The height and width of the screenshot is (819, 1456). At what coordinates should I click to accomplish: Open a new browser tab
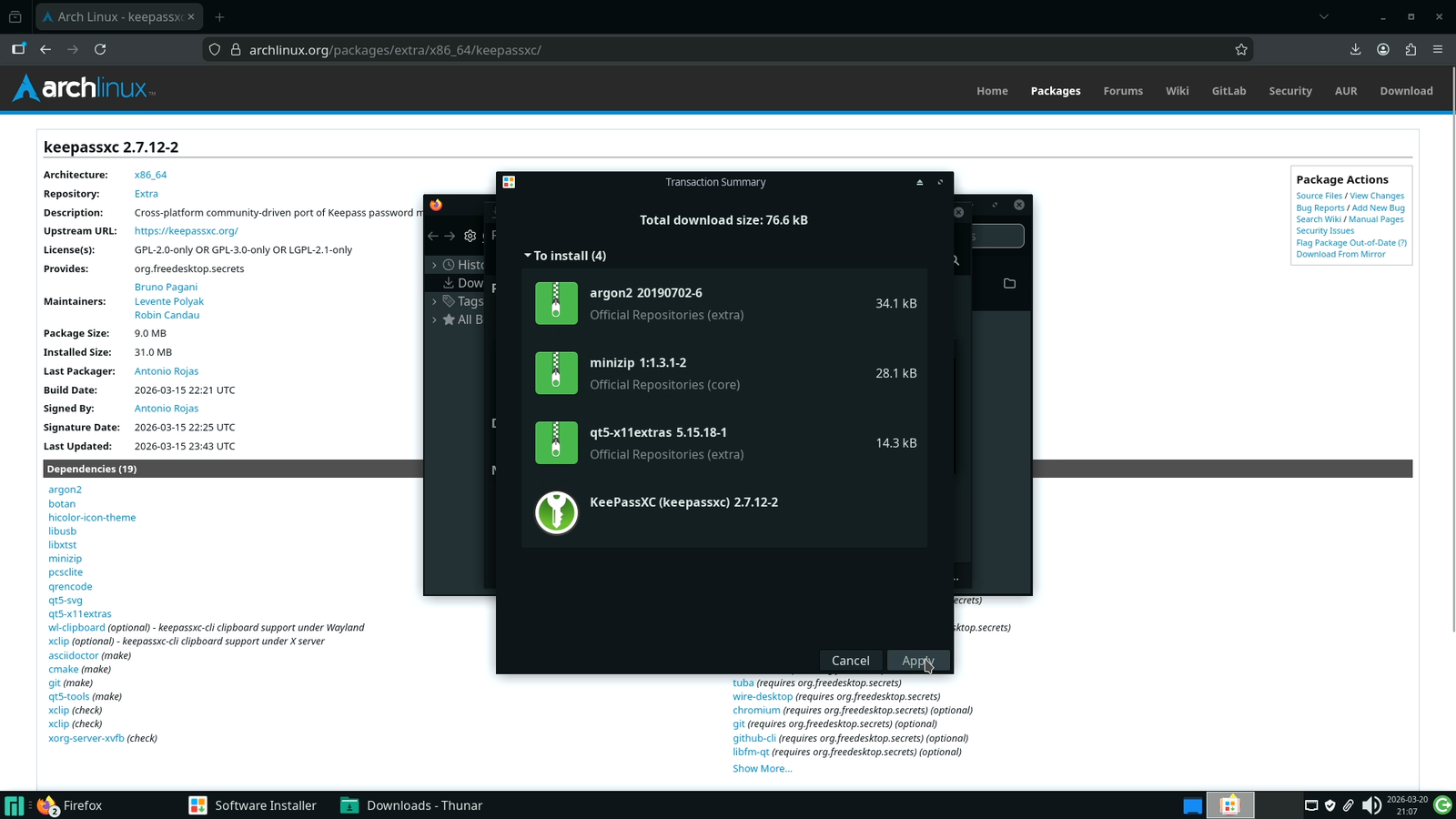[219, 16]
